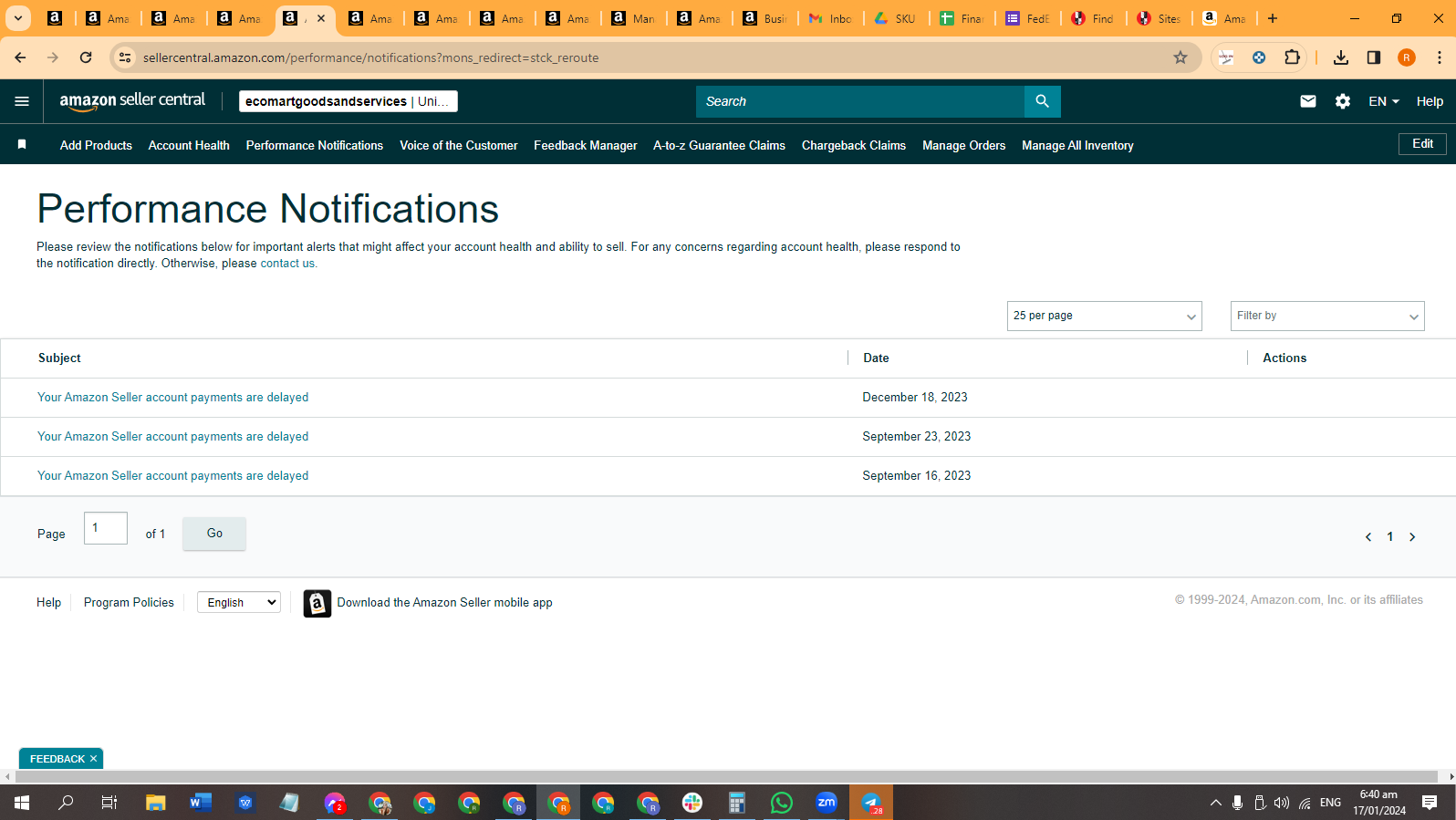Image resolution: width=1456 pixels, height=820 pixels.
Task: Open Program Policies footer link
Action: point(129,603)
